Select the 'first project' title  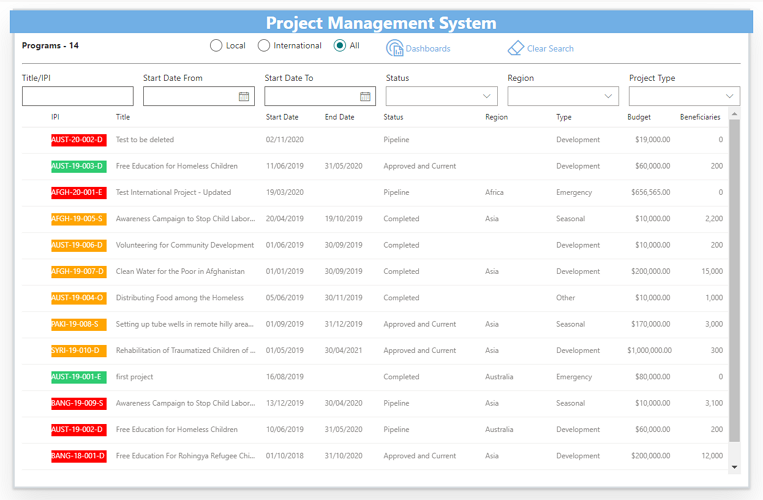pyautogui.click(x=134, y=377)
